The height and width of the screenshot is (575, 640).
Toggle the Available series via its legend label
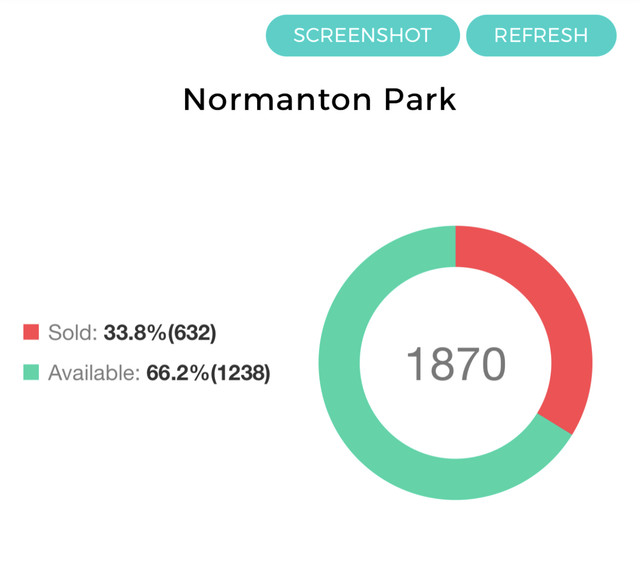[93, 373]
